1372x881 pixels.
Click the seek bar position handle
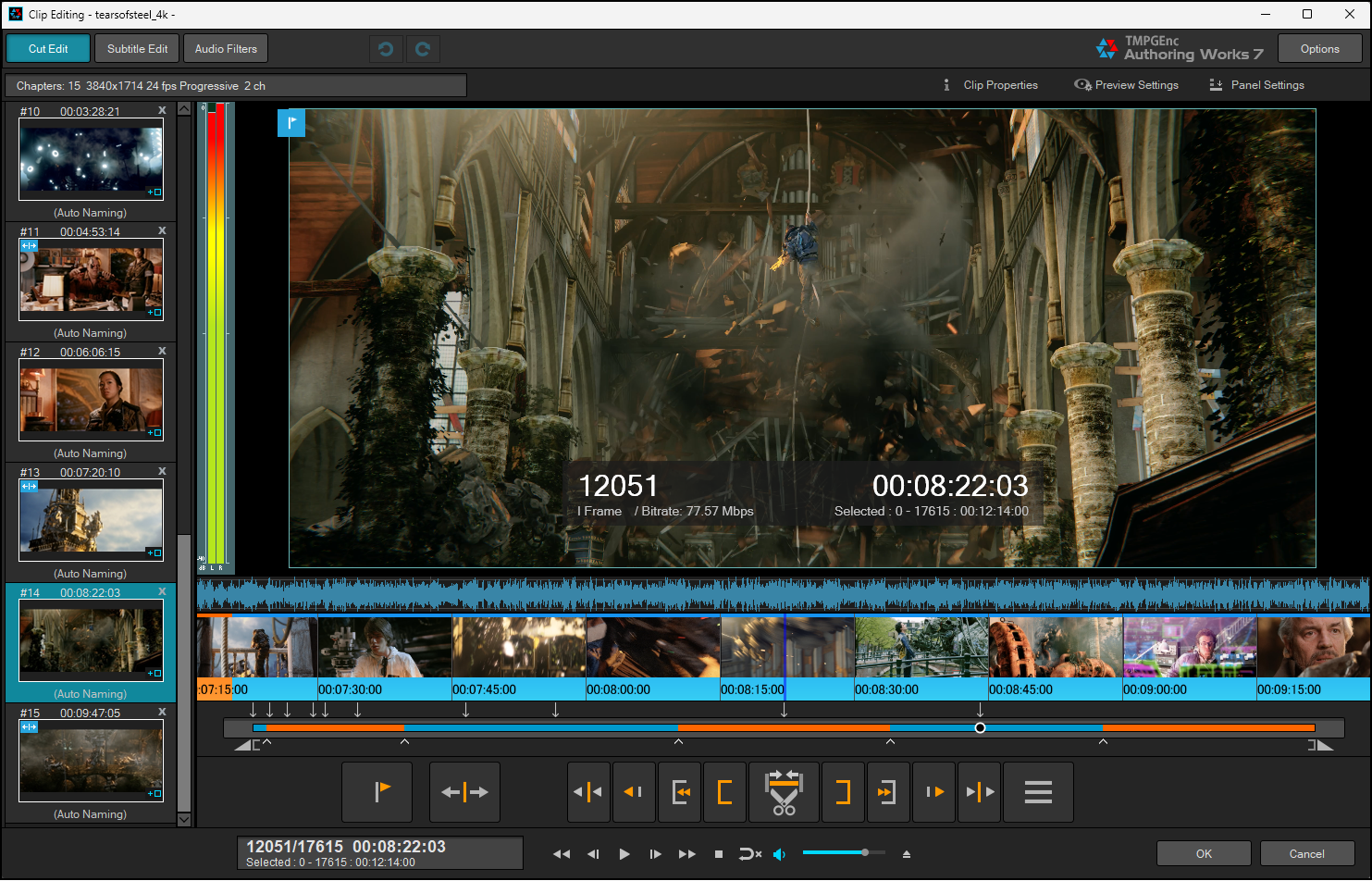click(x=980, y=728)
